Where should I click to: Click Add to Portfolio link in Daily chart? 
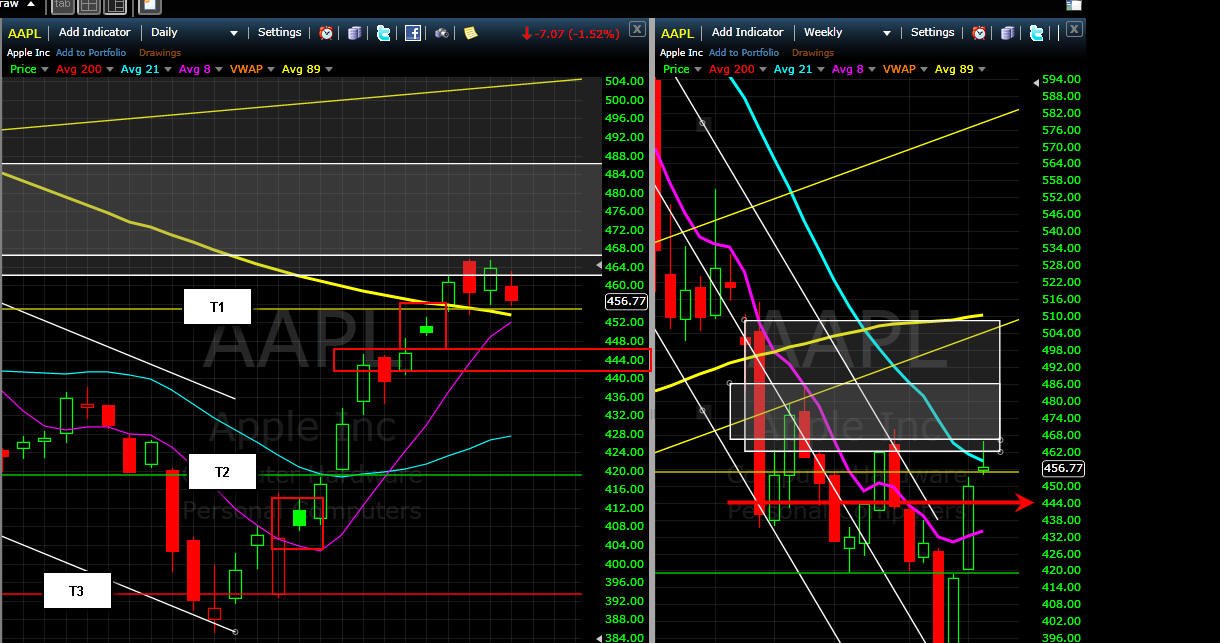pyautogui.click(x=91, y=53)
